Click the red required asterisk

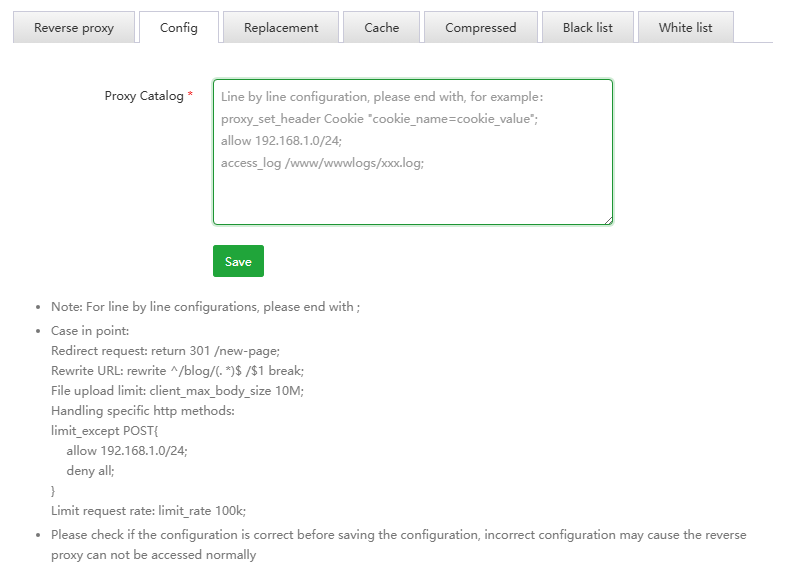coord(190,96)
